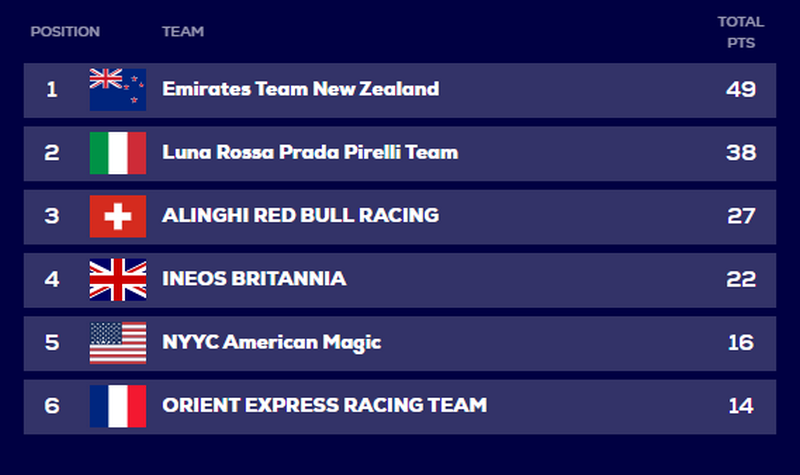Open Emirates Team New Zealand team name
The image size is (800, 475).
tap(301, 89)
